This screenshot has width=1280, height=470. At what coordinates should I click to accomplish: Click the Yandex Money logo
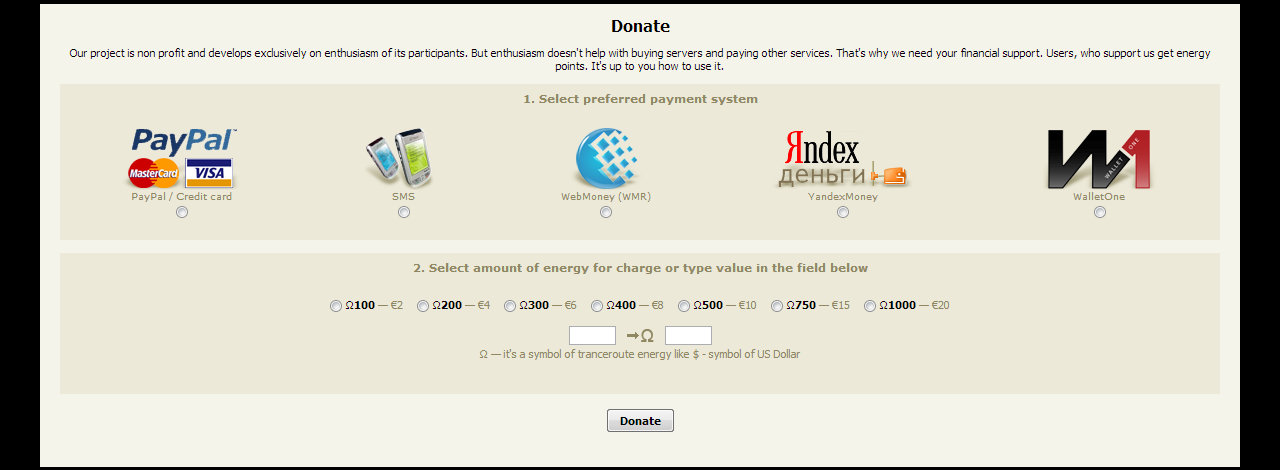(x=842, y=160)
